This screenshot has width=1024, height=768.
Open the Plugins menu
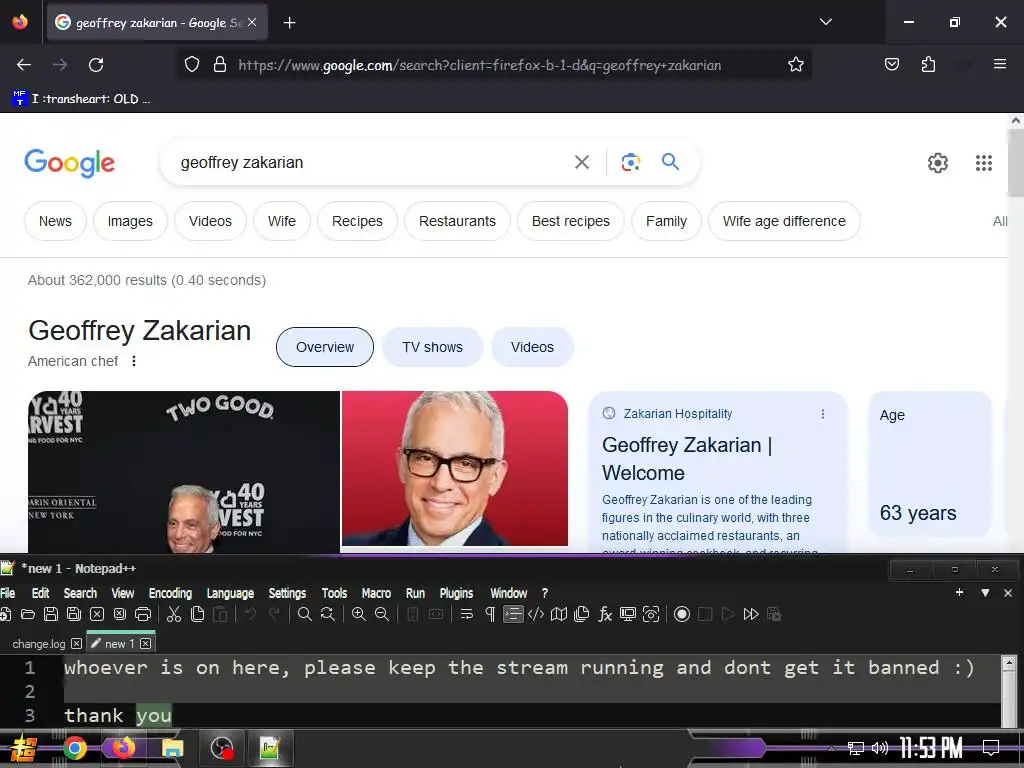coord(456,593)
